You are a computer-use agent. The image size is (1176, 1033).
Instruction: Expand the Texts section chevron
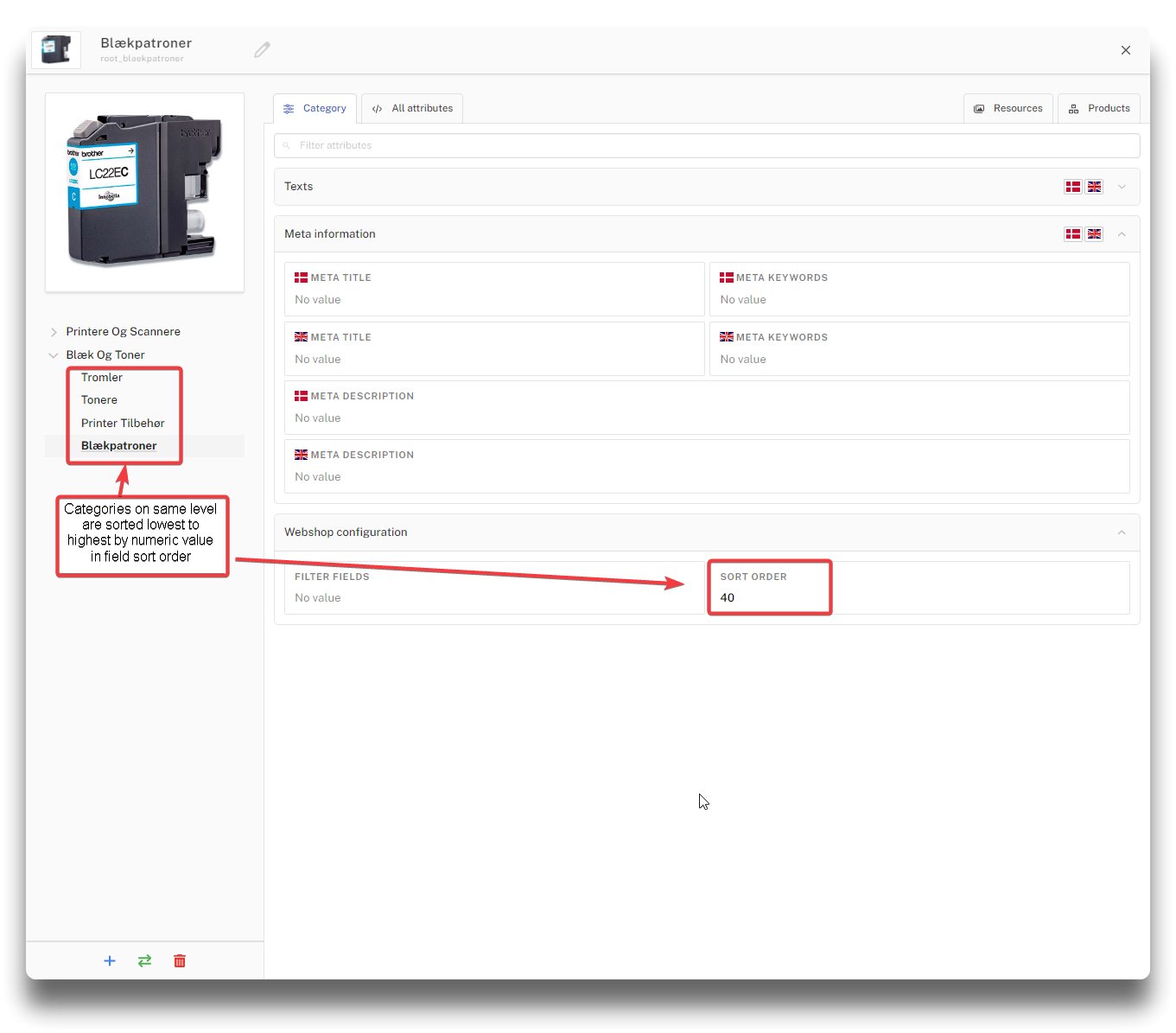tap(1122, 187)
